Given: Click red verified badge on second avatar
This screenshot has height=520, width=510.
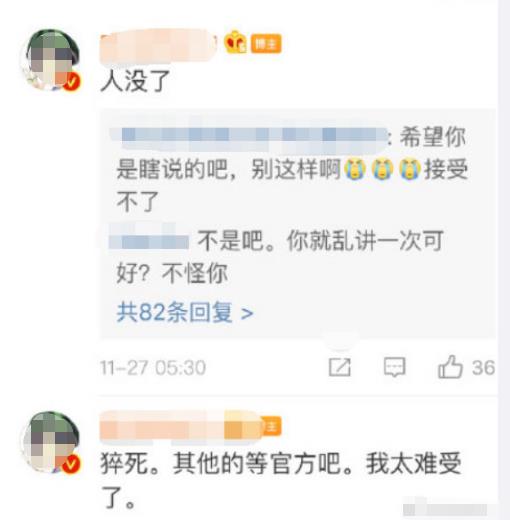Looking at the screenshot, I should point(71,464).
